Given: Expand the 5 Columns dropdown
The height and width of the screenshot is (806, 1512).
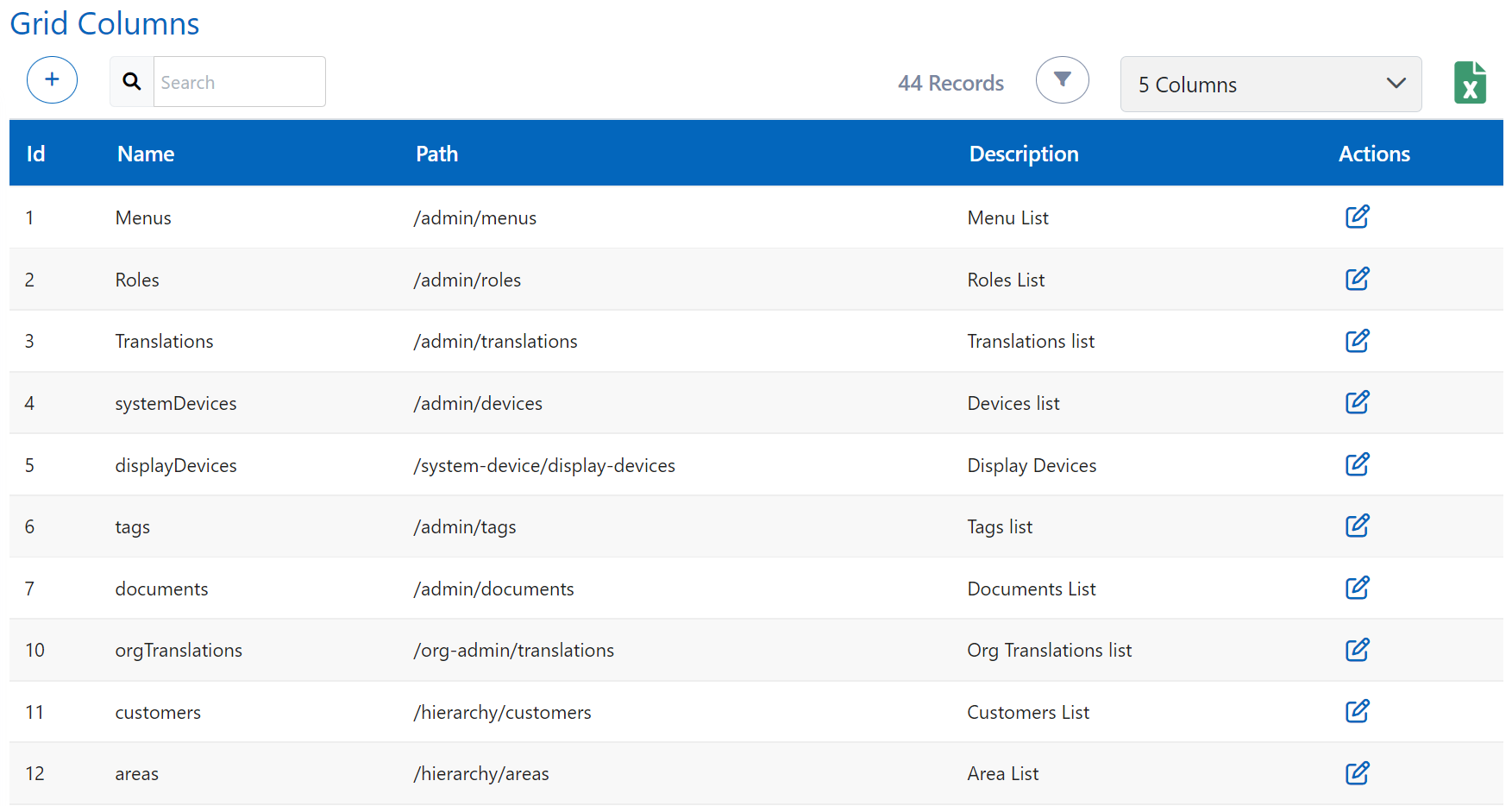Looking at the screenshot, I should tap(1270, 85).
